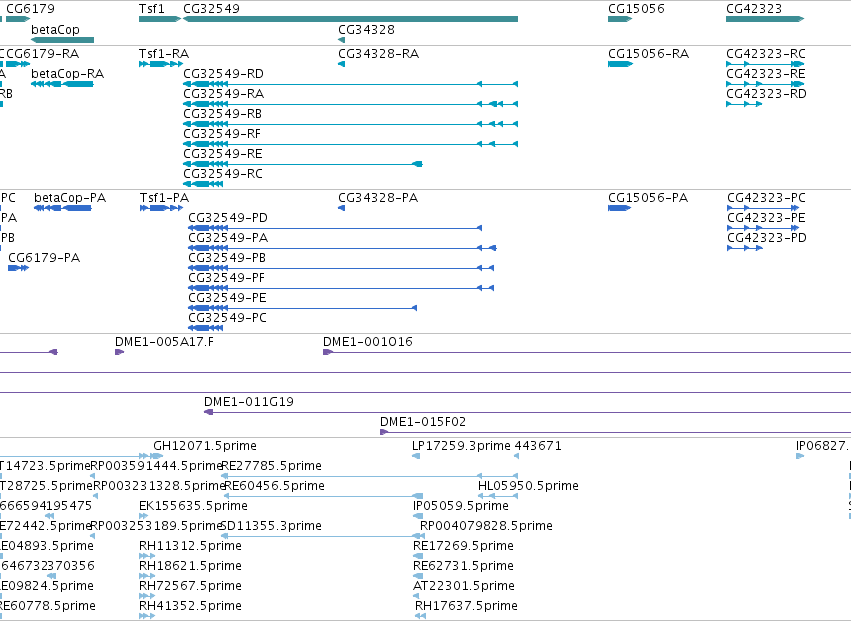The height and width of the screenshot is (621, 851).
Task: Click the LP17259.3prime EST label
Action: tap(461, 446)
